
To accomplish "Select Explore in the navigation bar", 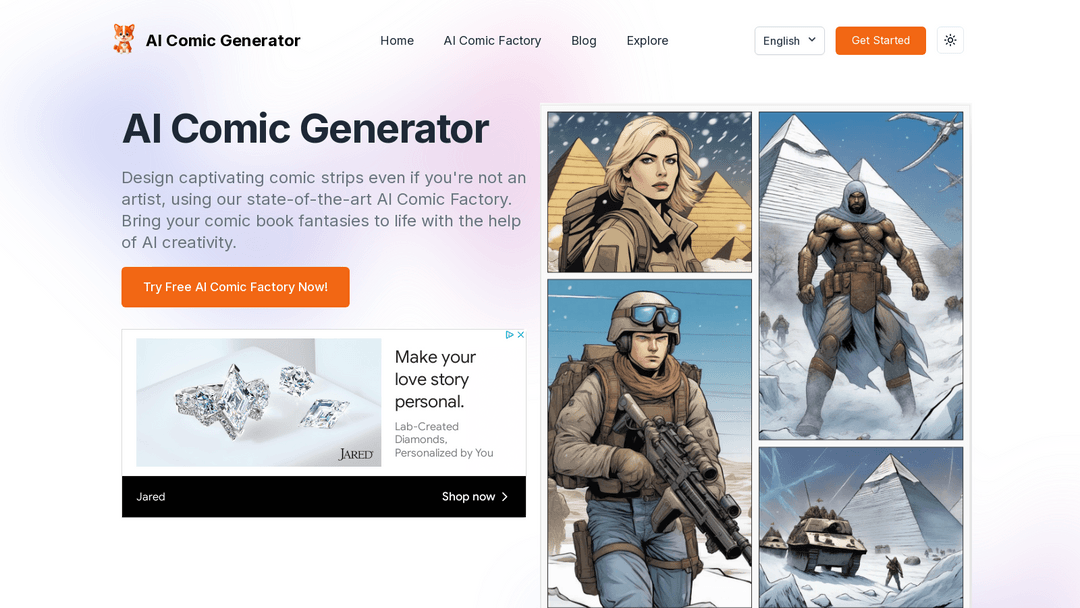I will (x=647, y=41).
